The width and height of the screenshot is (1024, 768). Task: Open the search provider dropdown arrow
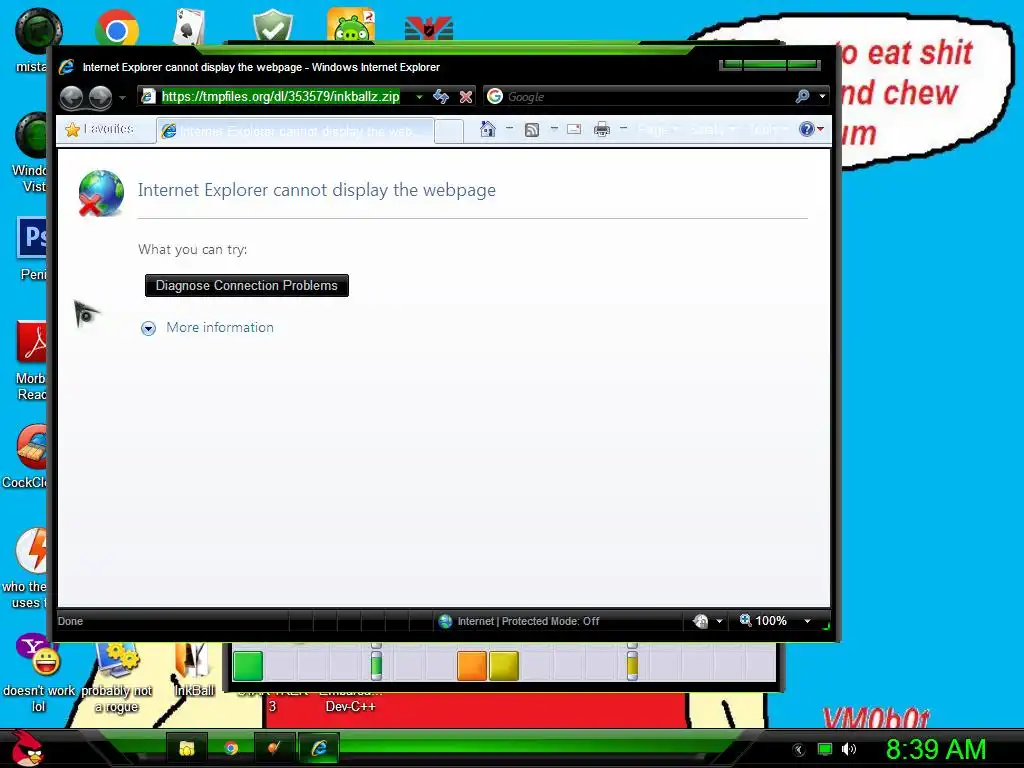(822, 97)
